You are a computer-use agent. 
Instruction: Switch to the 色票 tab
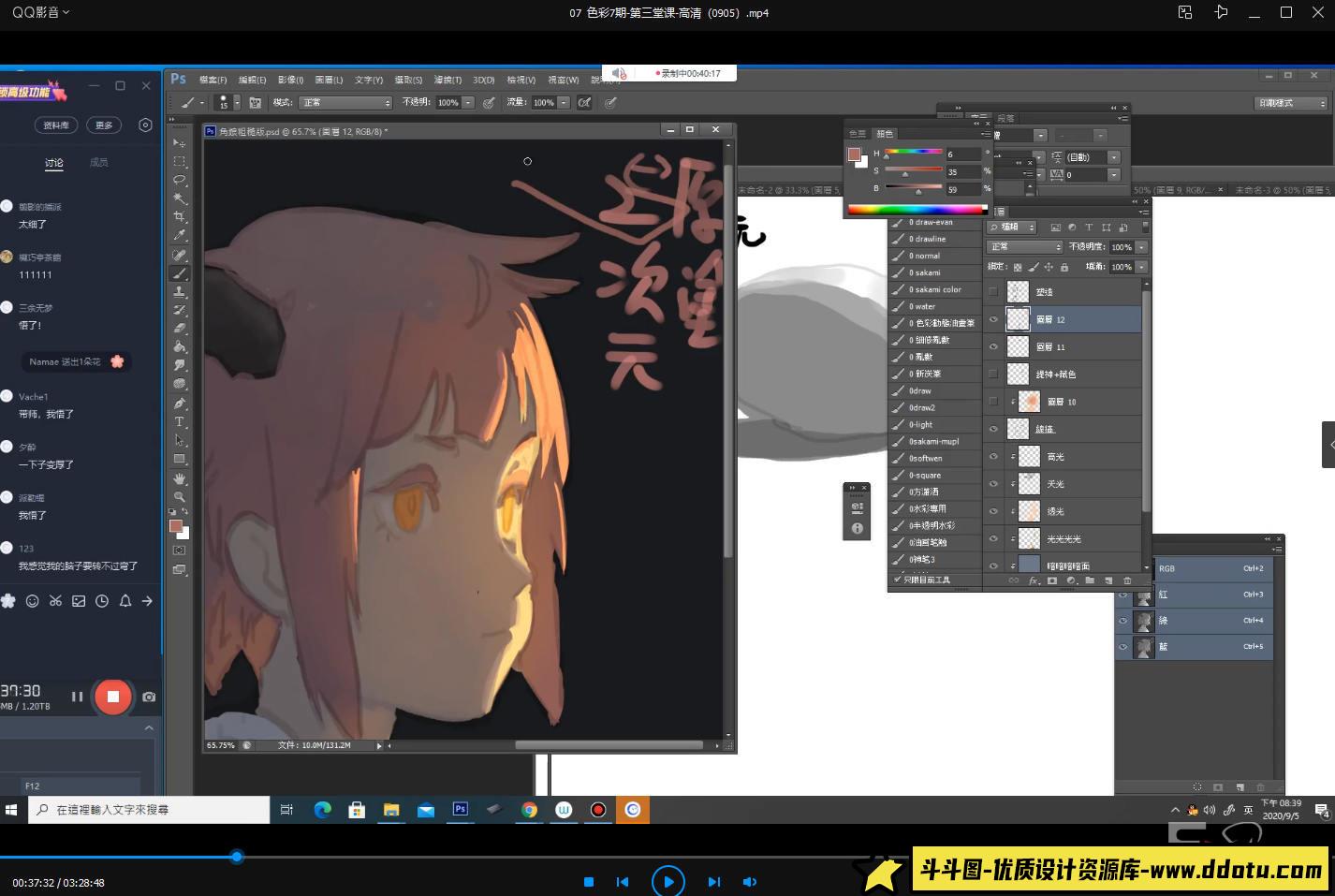(x=857, y=134)
